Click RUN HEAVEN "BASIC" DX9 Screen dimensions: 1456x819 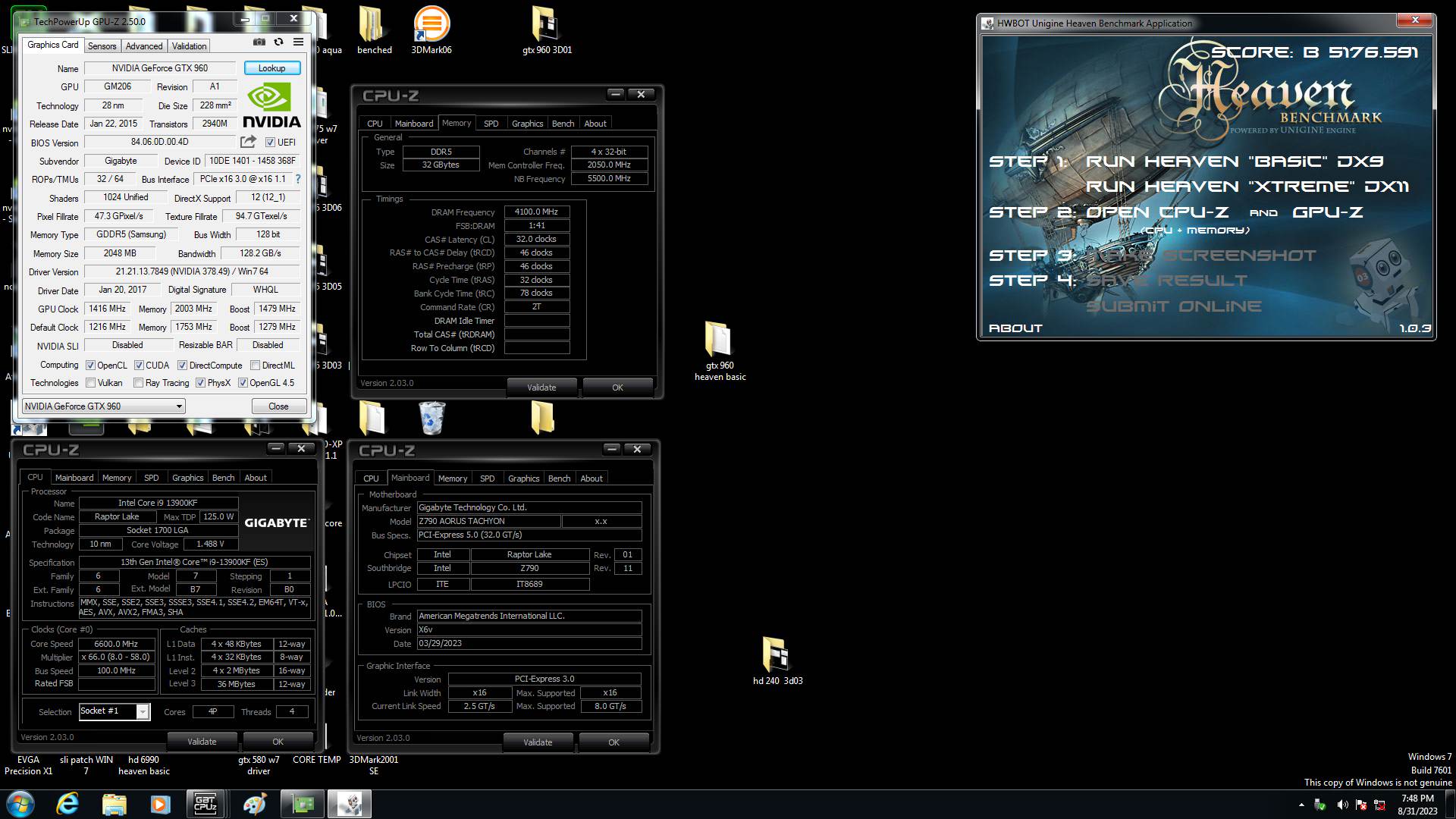1235,162
